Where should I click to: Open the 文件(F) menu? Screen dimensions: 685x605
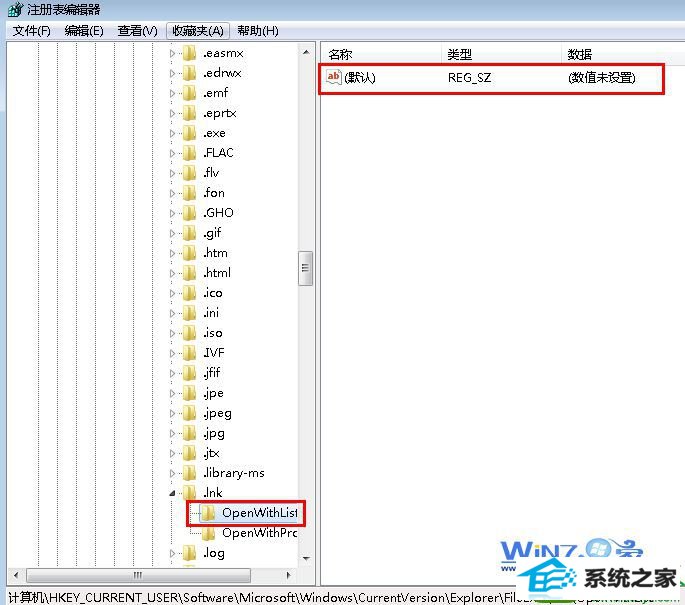point(31,31)
